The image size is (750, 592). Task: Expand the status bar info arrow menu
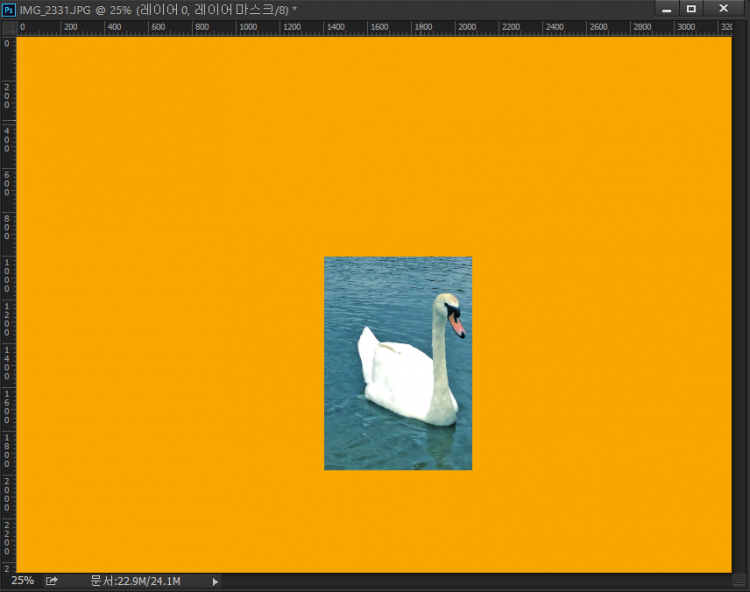[x=215, y=581]
